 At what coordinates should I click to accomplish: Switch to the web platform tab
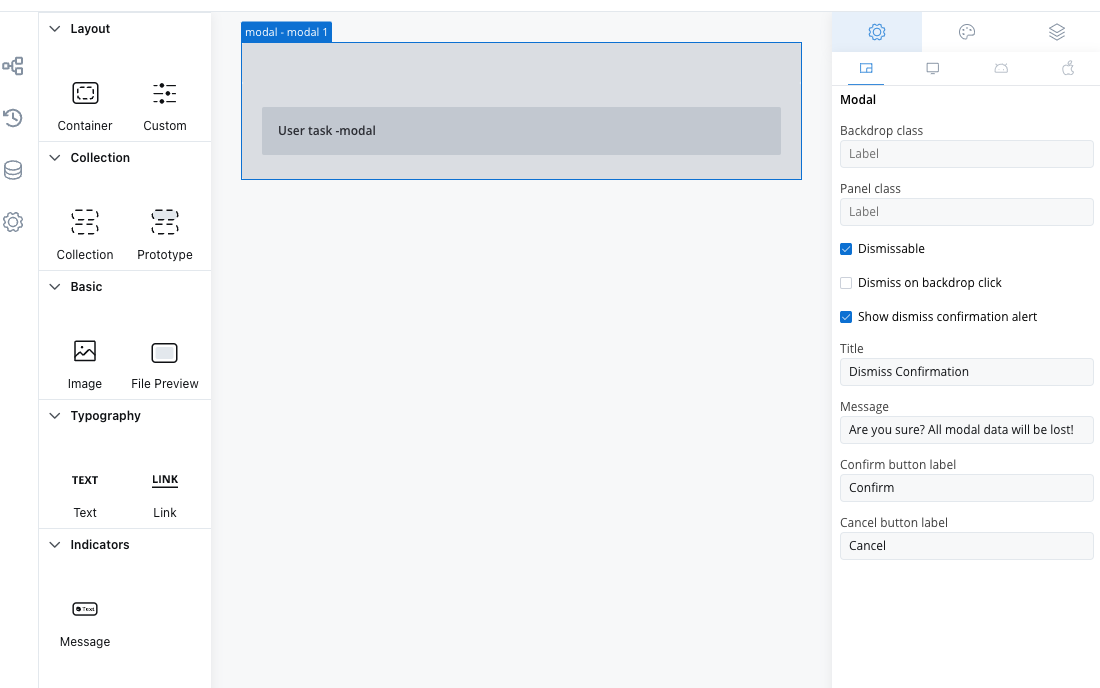(866, 68)
